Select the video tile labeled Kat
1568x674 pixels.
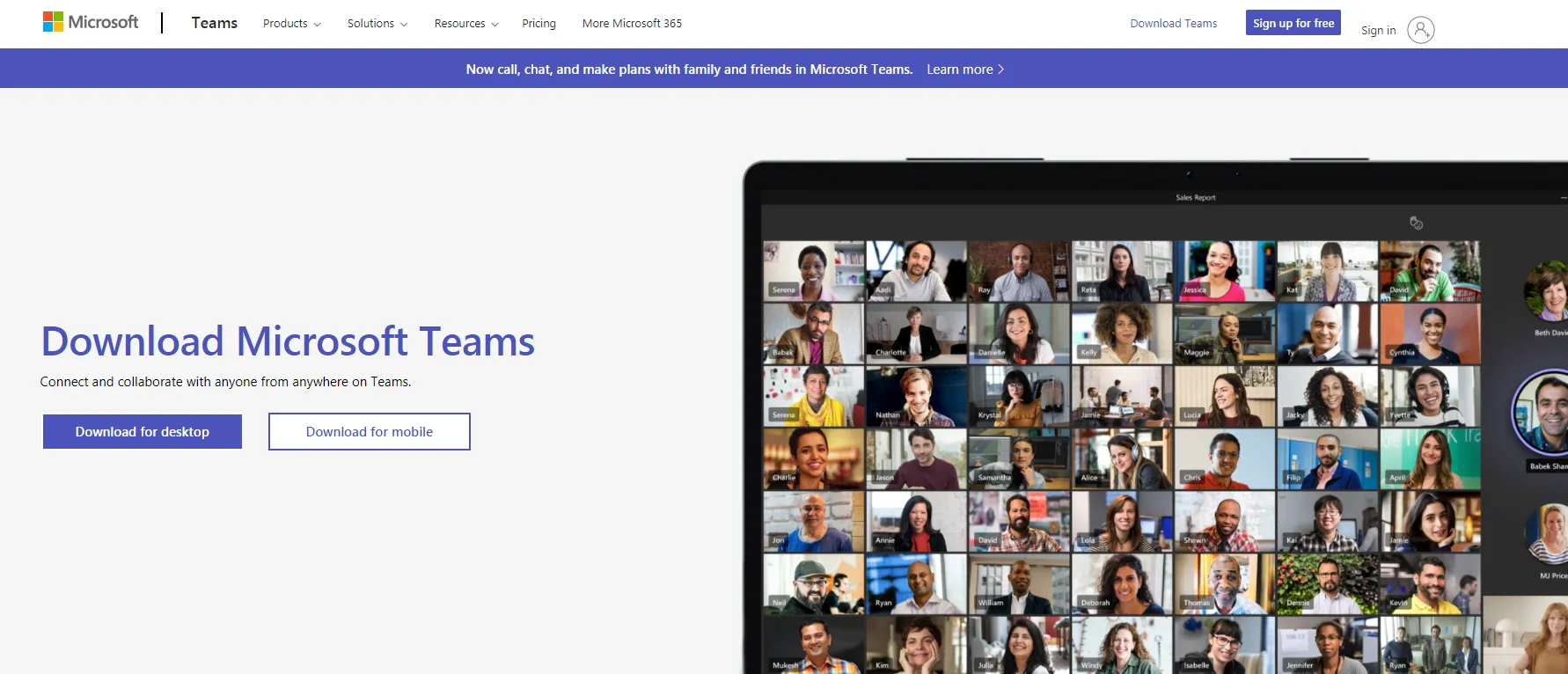click(x=1328, y=271)
